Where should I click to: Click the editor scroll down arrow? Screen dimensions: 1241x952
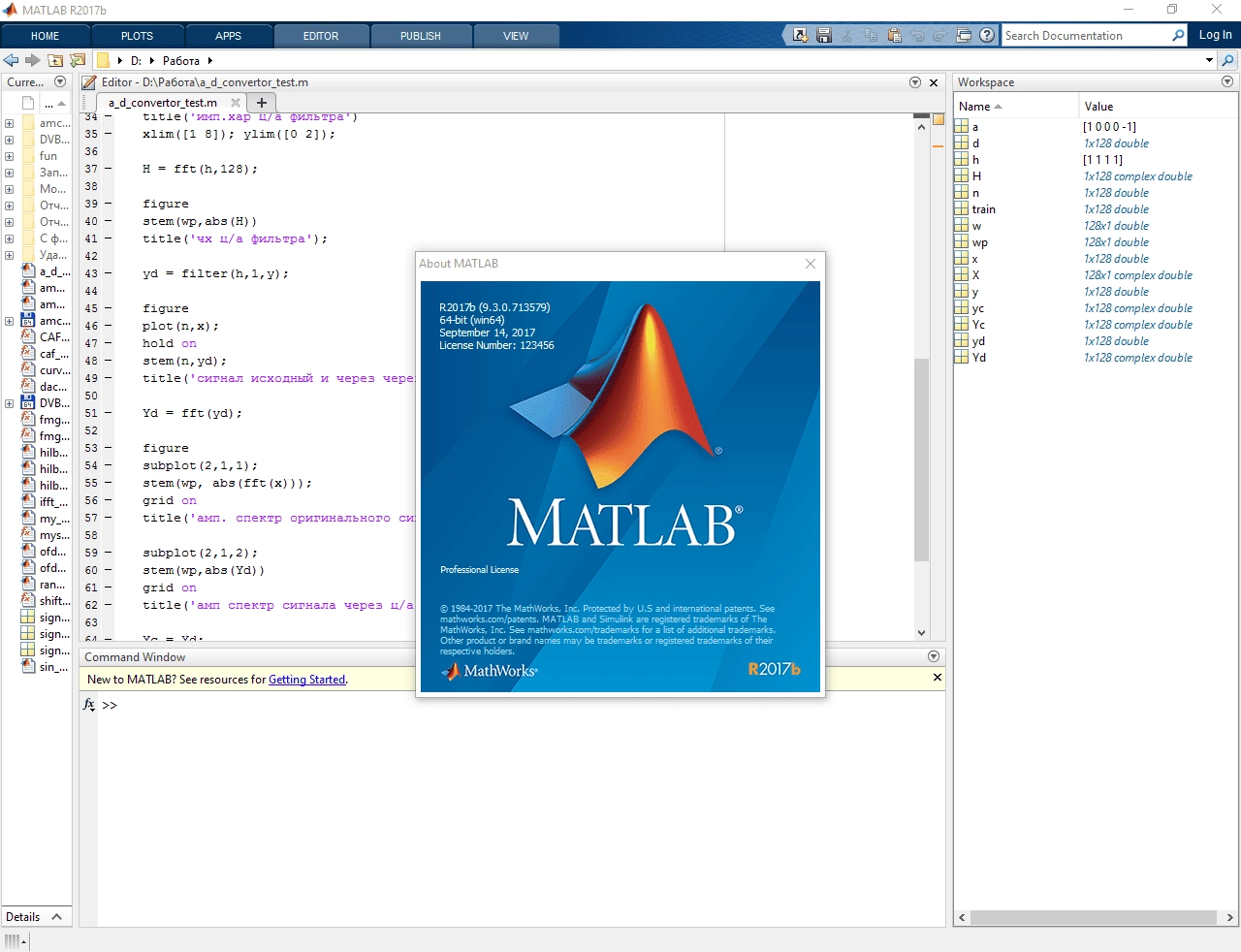click(921, 633)
